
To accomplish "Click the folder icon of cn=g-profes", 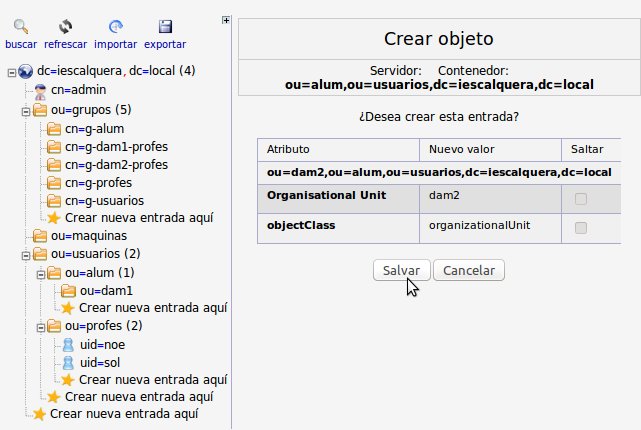I will [54, 183].
